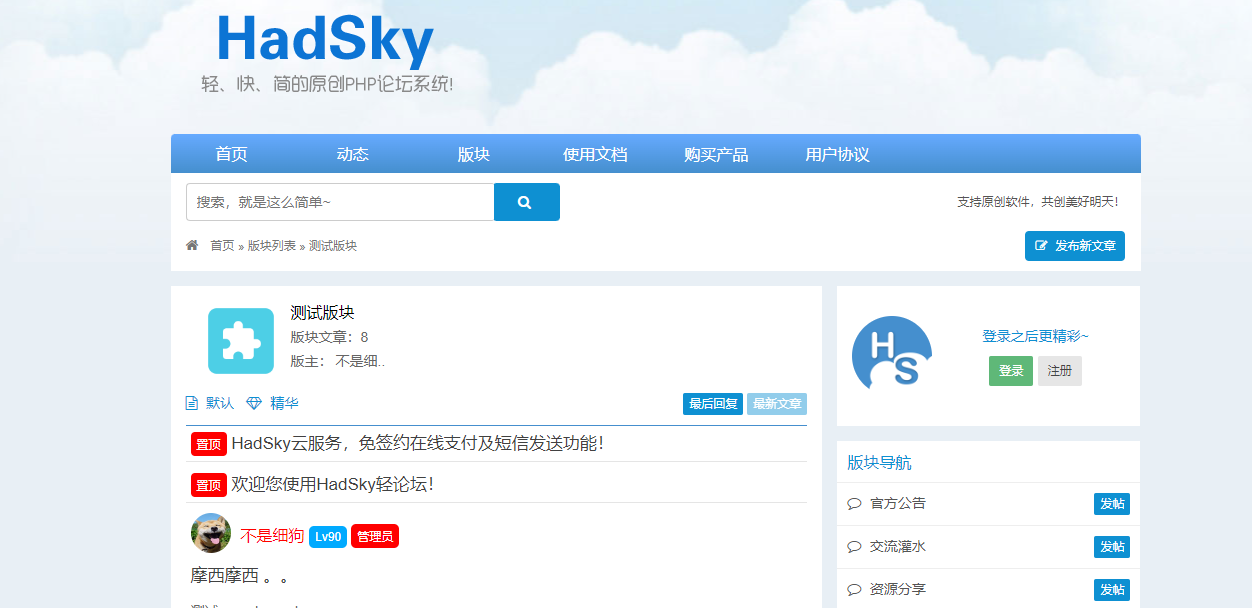The image size is (1252, 608).
Task: Click 版块列表 in the breadcrumb
Action: click(x=272, y=246)
